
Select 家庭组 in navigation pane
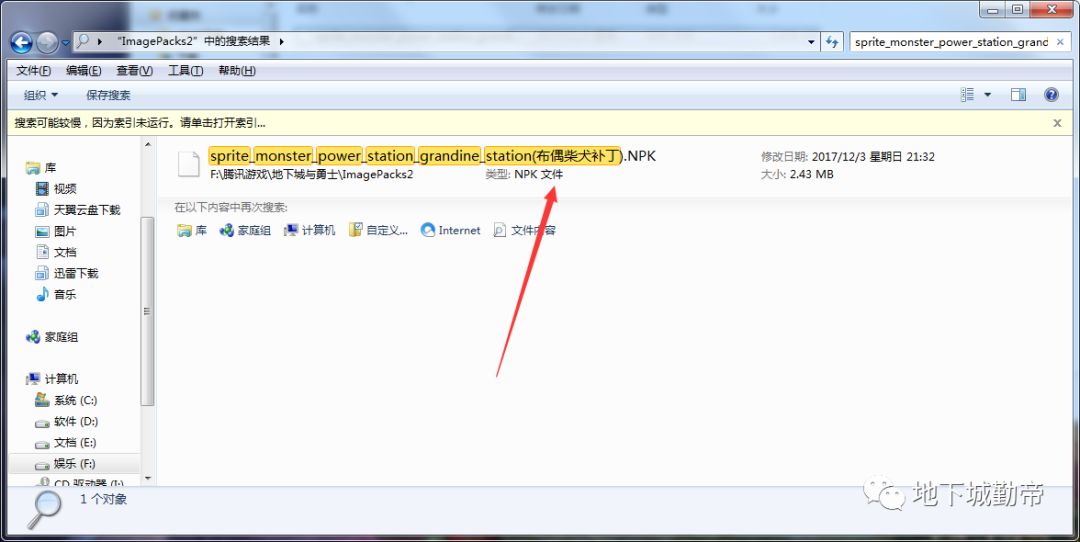[x=52, y=337]
